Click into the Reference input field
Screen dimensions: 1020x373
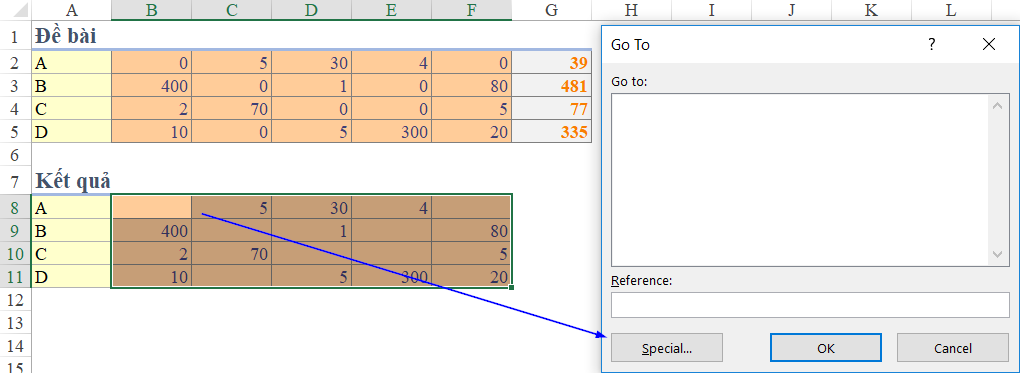pyautogui.click(x=810, y=305)
